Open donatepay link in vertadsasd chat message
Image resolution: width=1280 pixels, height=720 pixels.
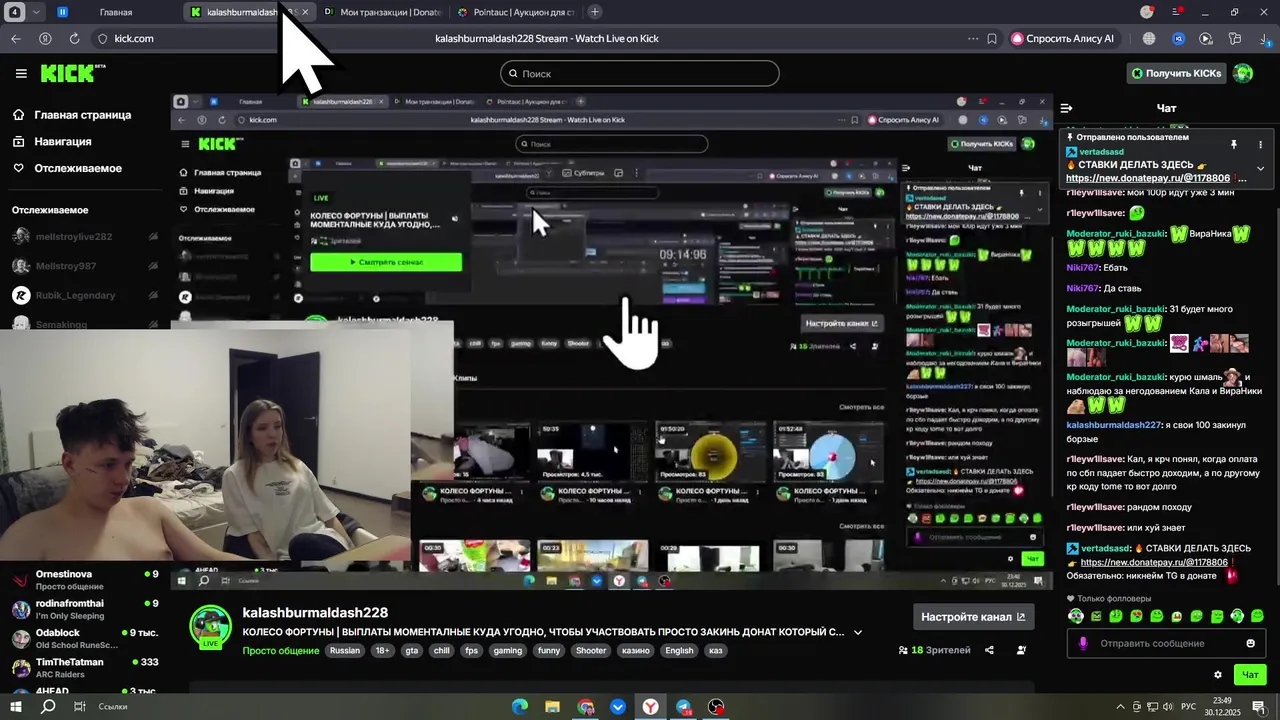click(1154, 562)
